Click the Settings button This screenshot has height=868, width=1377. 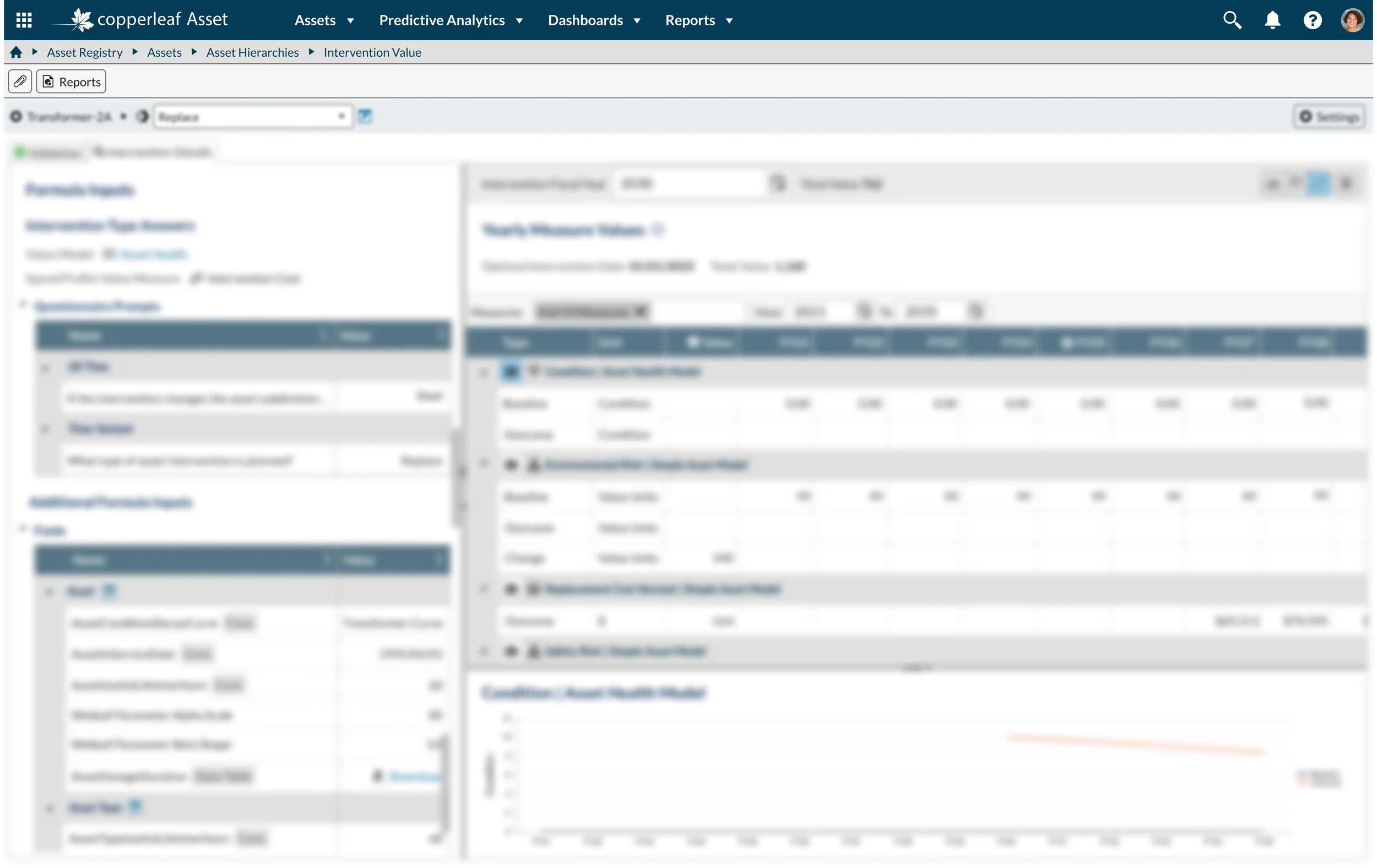1329,117
